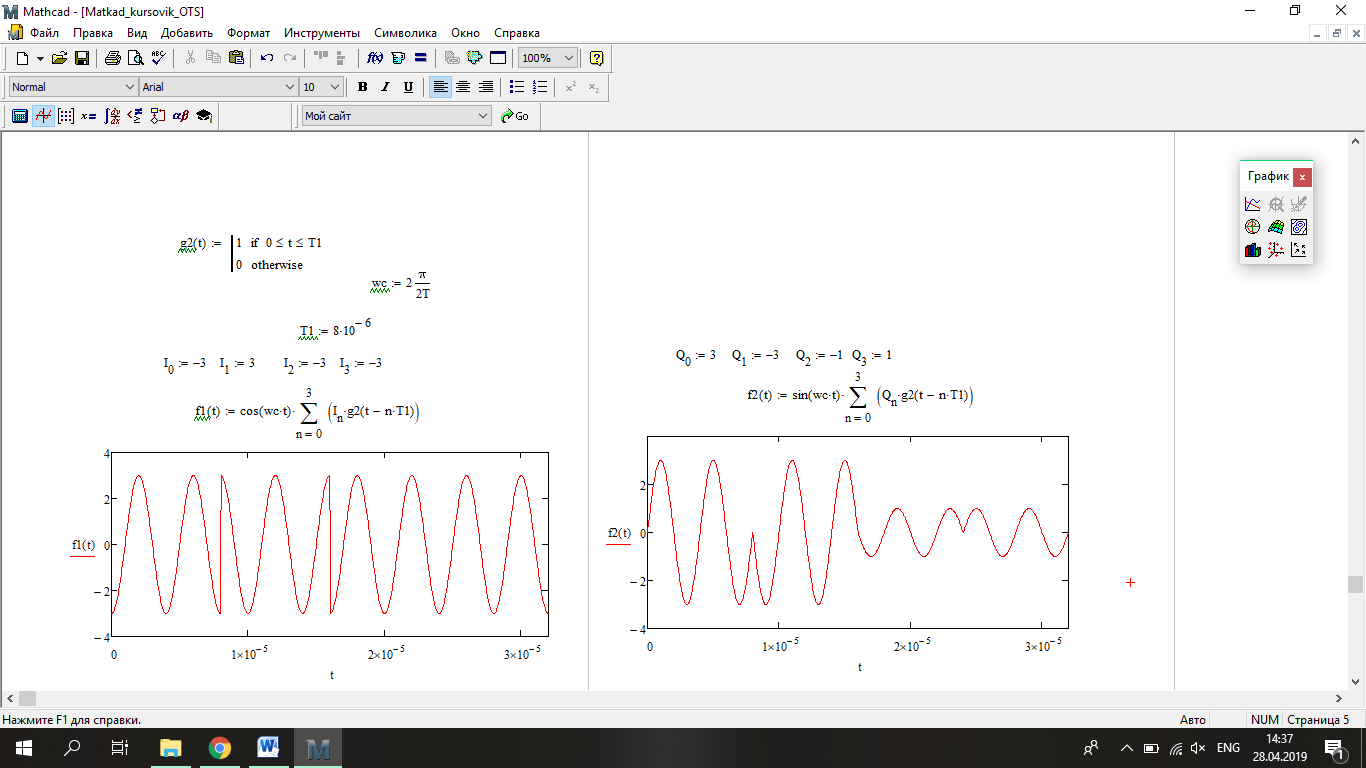The width and height of the screenshot is (1366, 768).
Task: Open the Matrix toolbar palette
Action: (65, 116)
